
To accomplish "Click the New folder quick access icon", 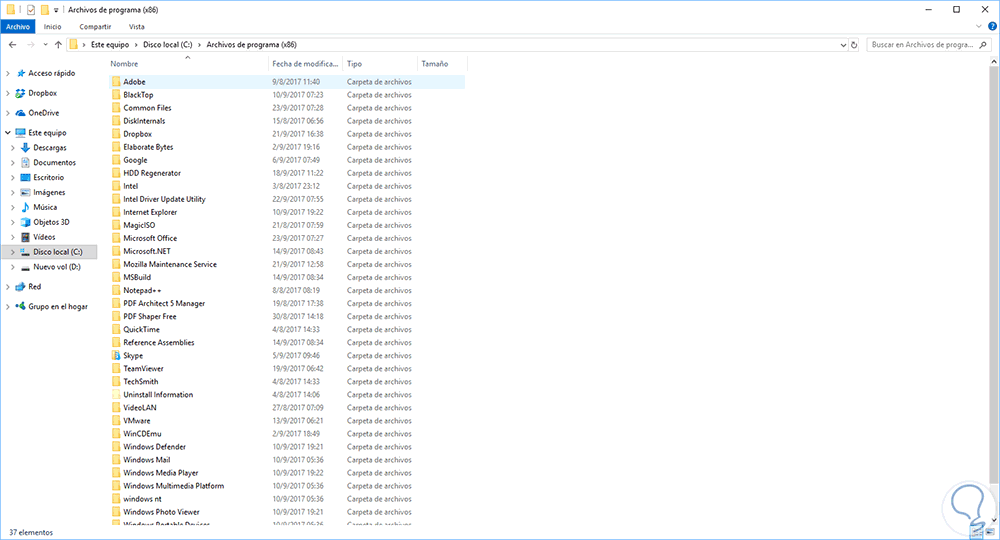I will [44, 10].
